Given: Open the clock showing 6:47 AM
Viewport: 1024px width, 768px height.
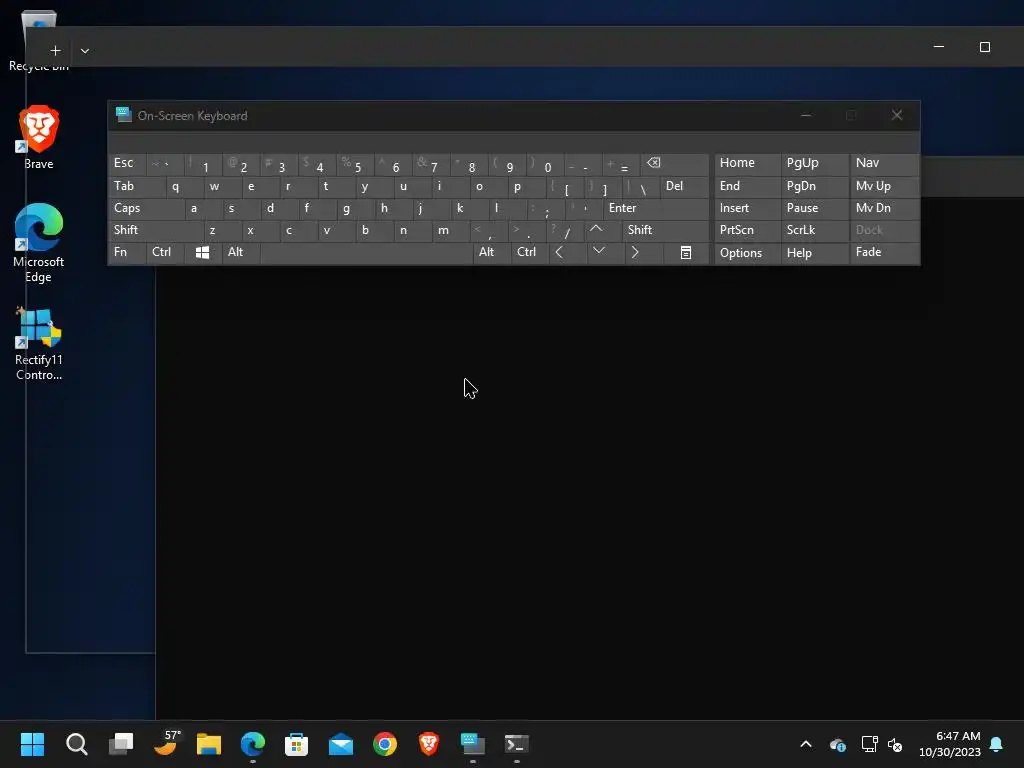Looking at the screenshot, I should coord(950,744).
